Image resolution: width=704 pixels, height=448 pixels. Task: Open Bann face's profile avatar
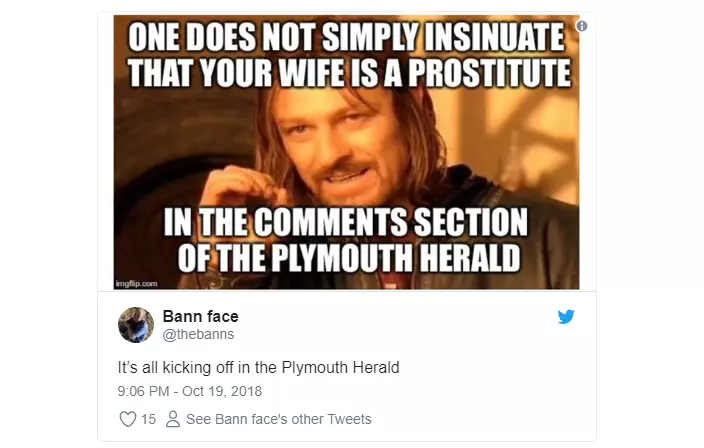tap(136, 325)
